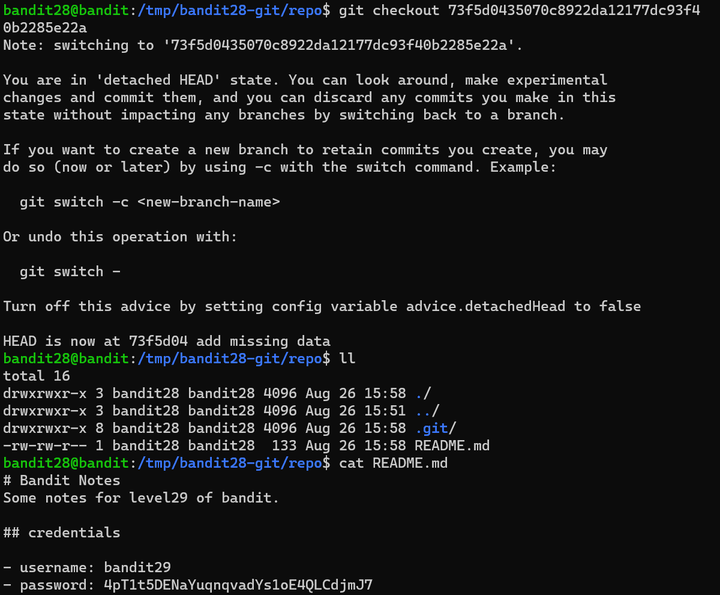Click the 'total 16' output line
The height and width of the screenshot is (595, 720).
click(36, 376)
